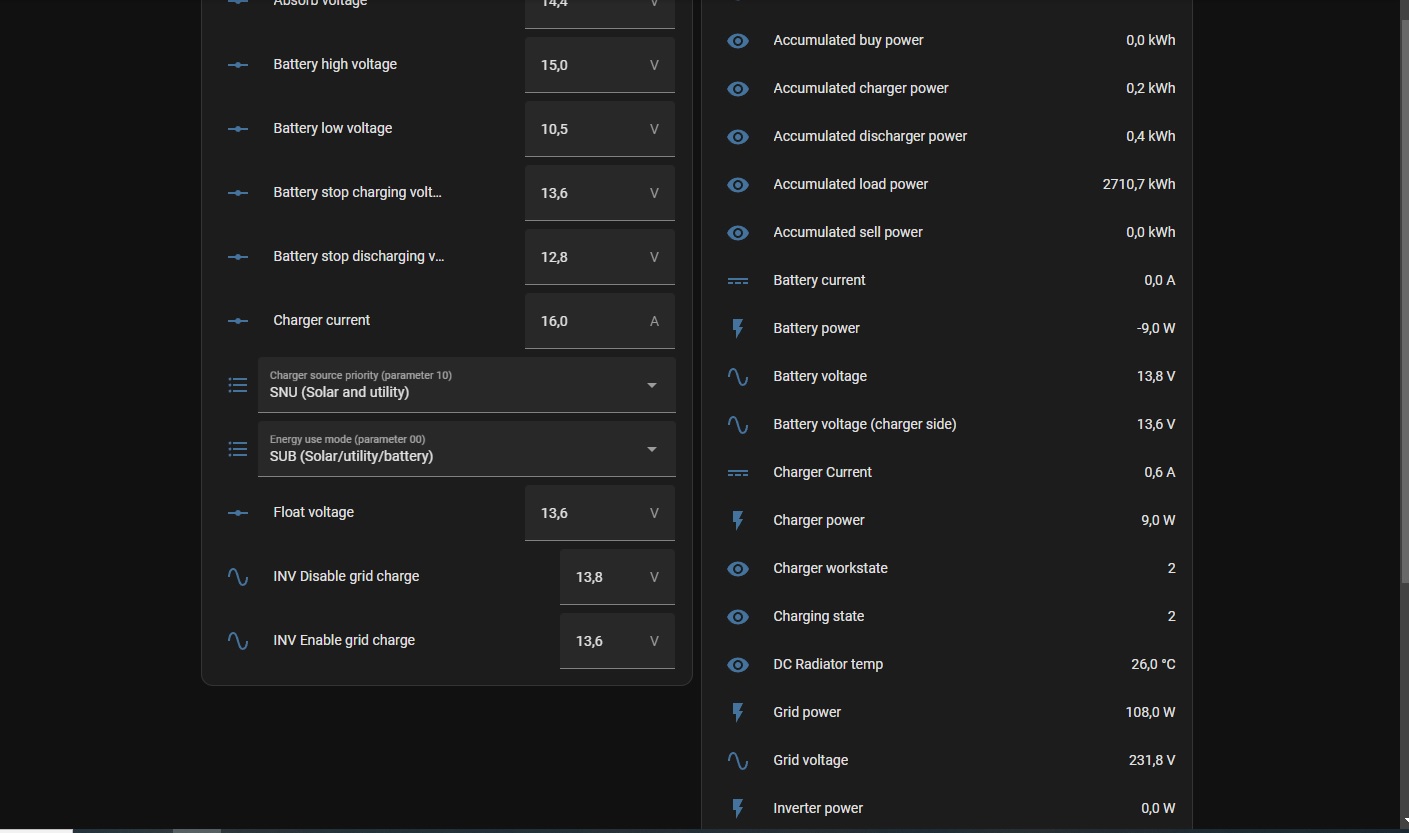Click the eye icon beside DC Radiator temp

tap(738, 665)
